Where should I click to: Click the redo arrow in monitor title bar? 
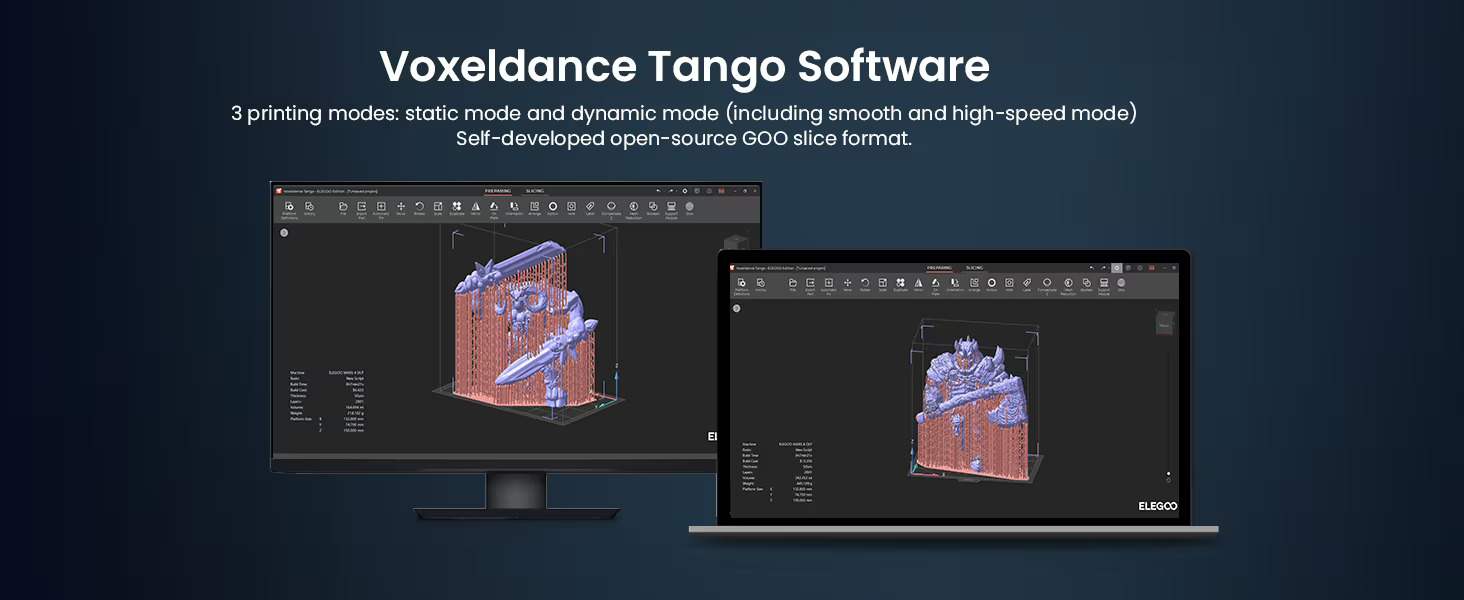click(x=671, y=191)
